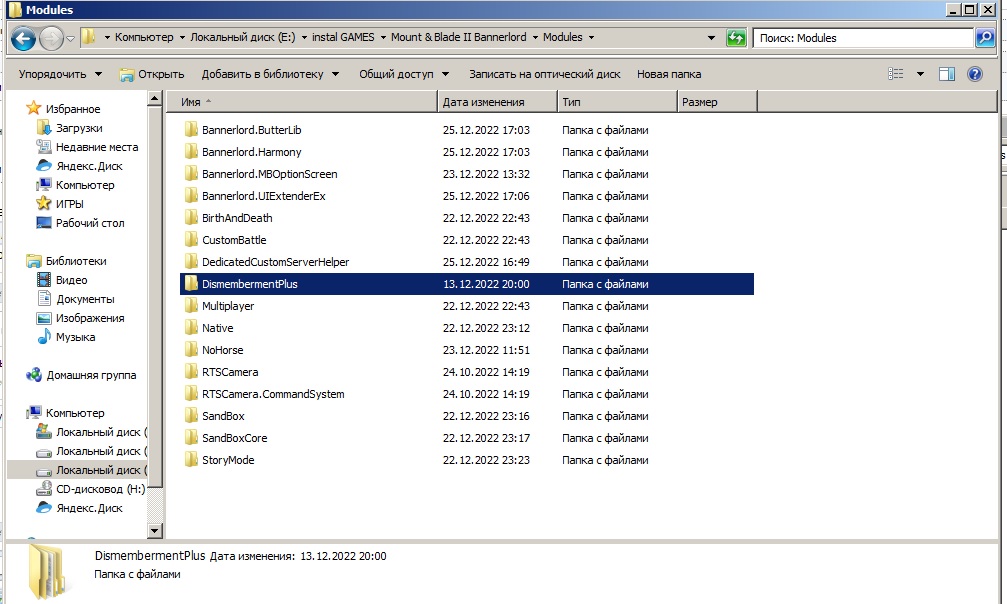Click the Открыть toolbar button
The height and width of the screenshot is (604, 1007).
click(152, 74)
